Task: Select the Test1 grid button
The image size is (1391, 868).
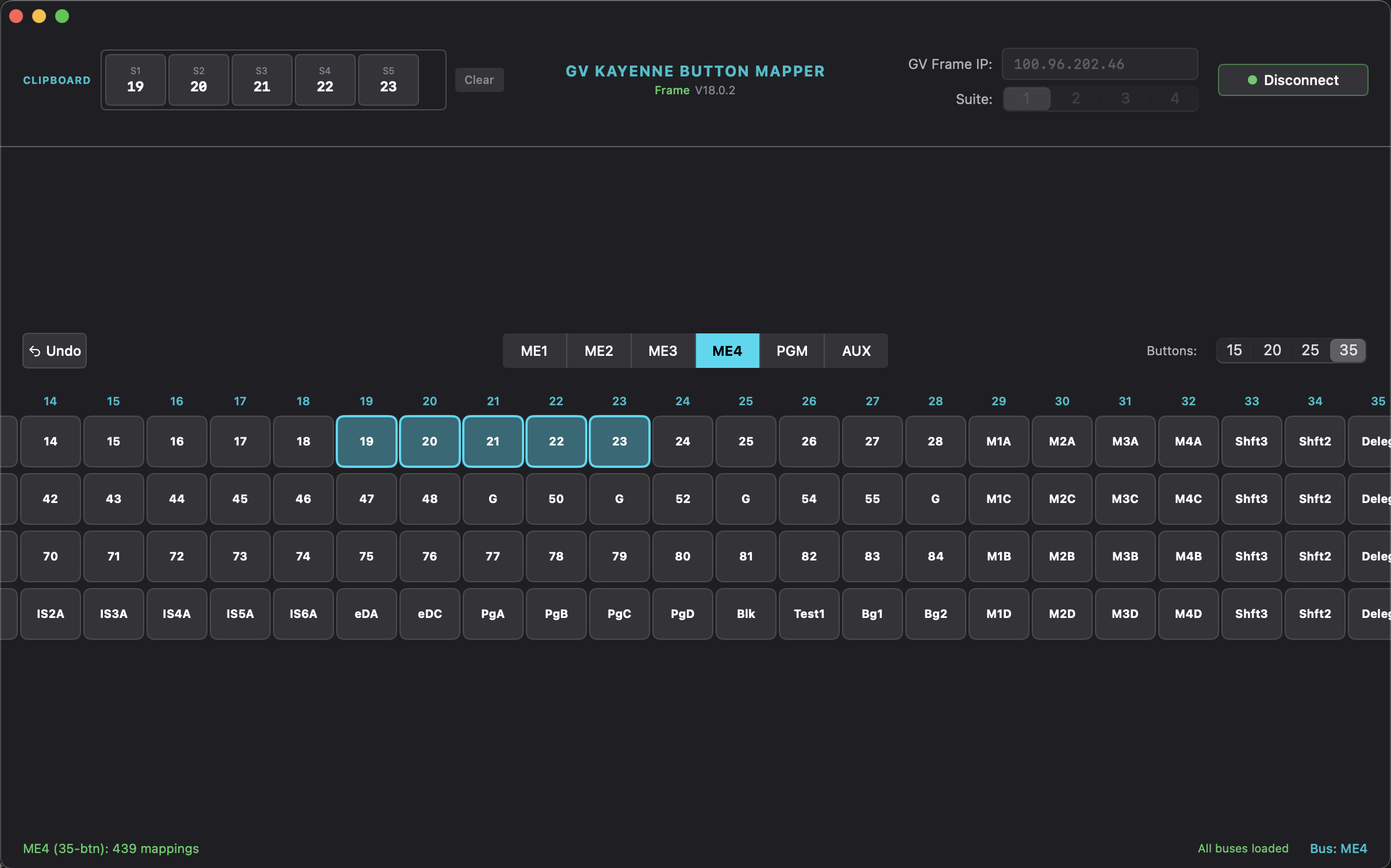Action: (x=809, y=613)
